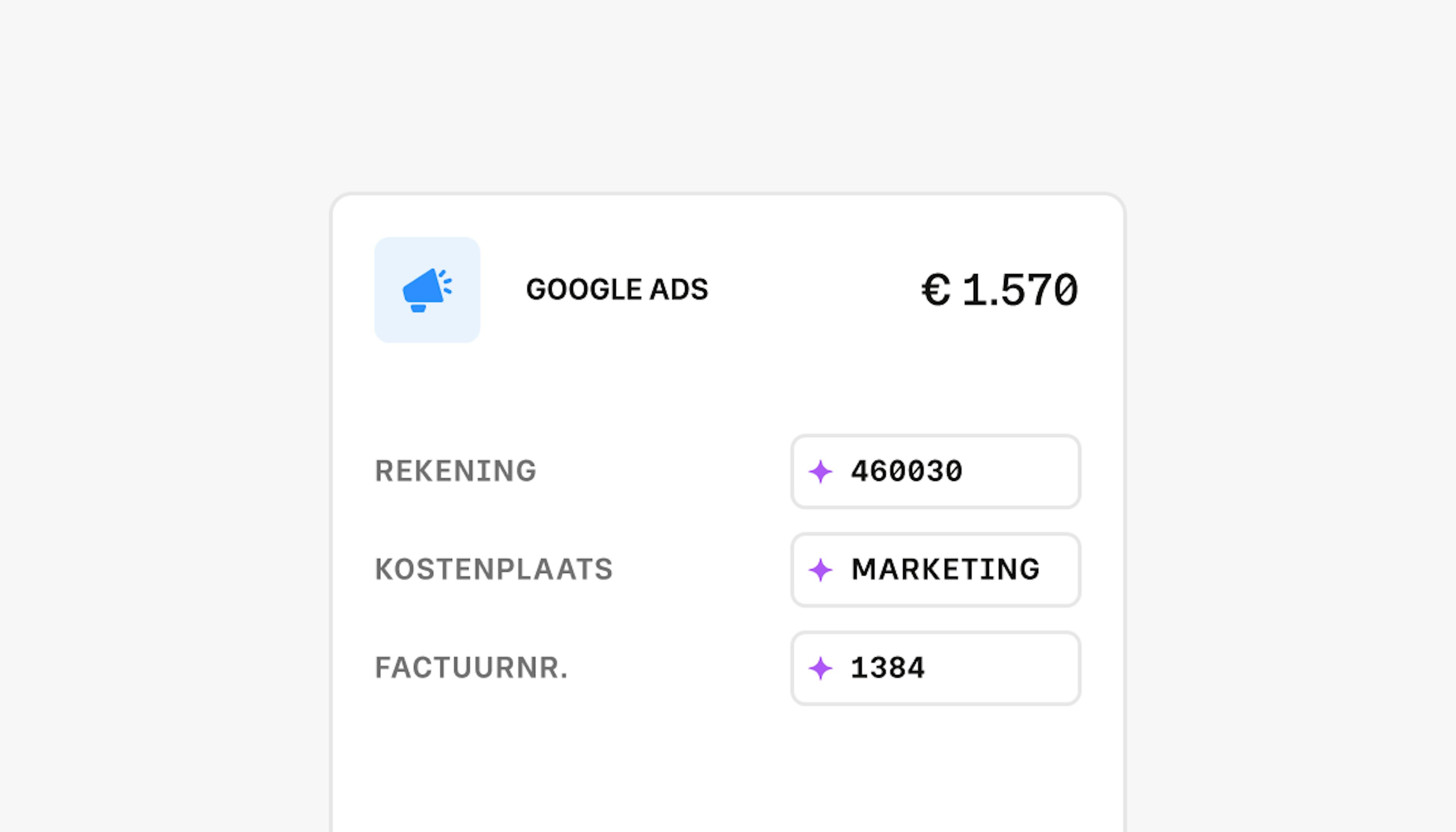This screenshot has width=1456, height=832.
Task: Click the AI sparkle in the Rekening field
Action: tap(821, 471)
